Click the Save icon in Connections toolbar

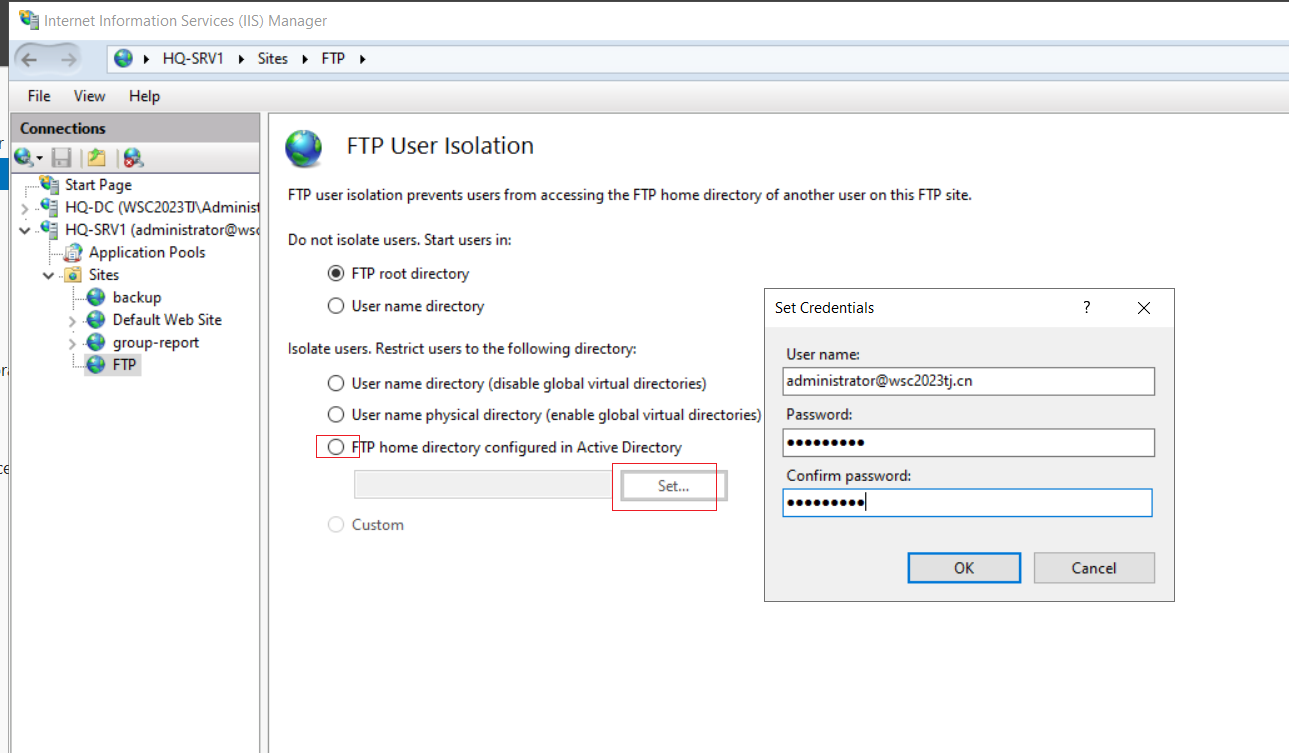[x=62, y=157]
